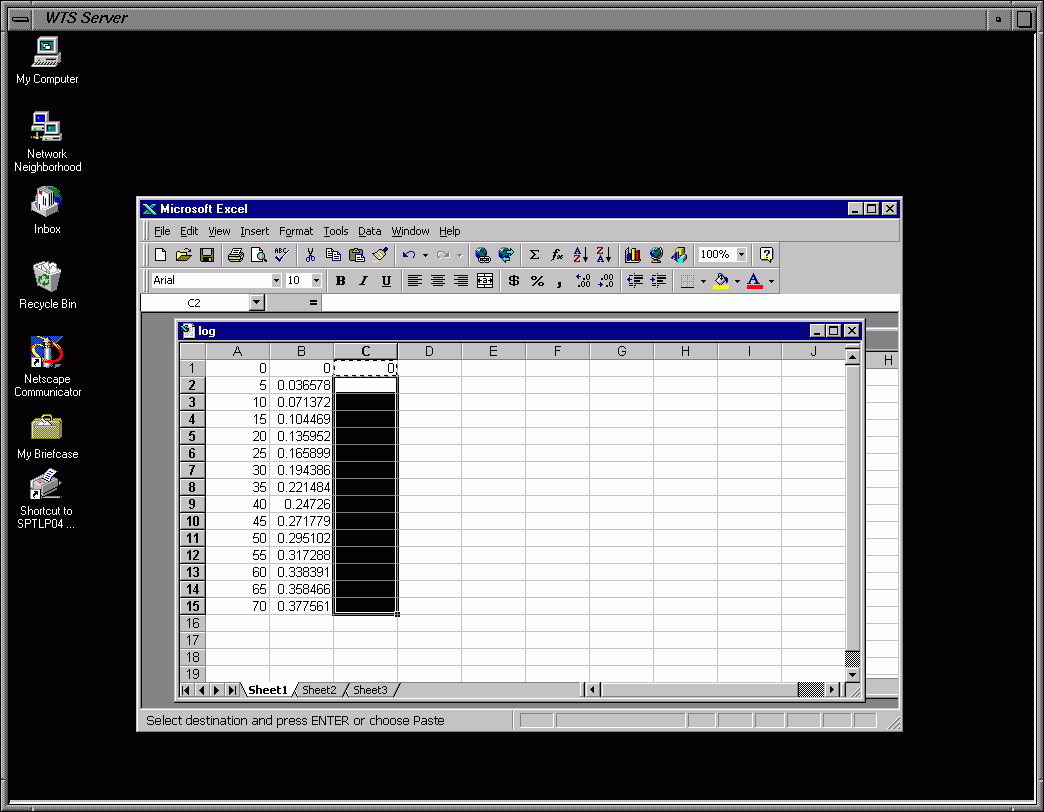
Task: Select row 16 header
Action: point(192,623)
